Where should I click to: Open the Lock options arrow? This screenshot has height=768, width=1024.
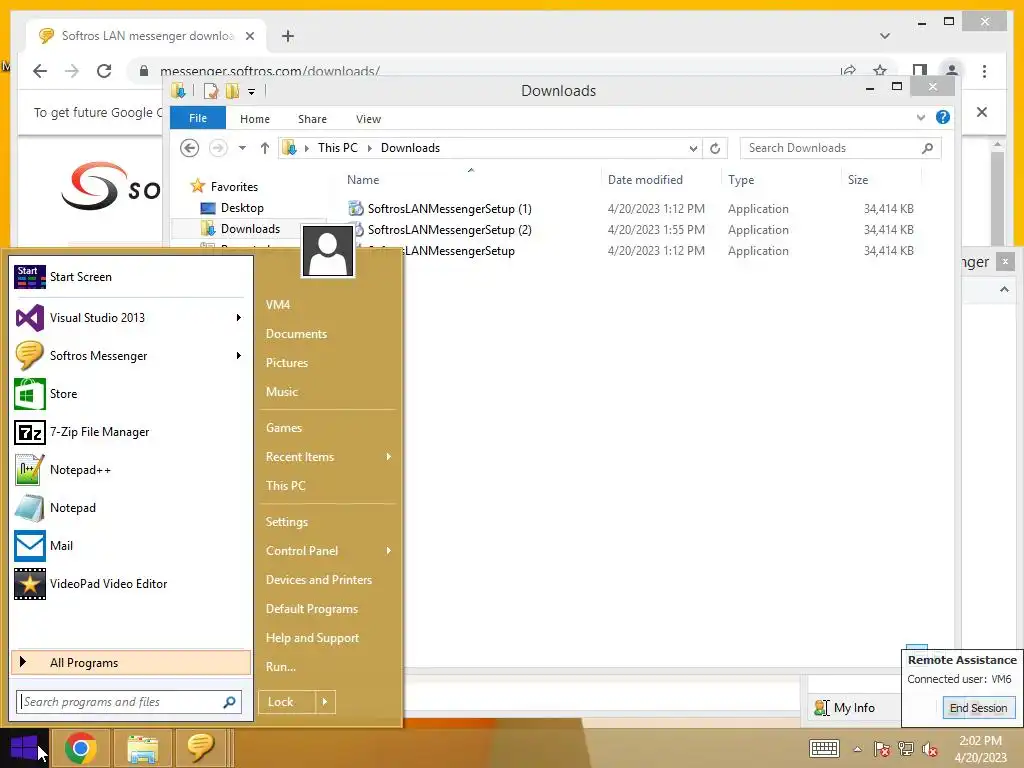click(325, 702)
